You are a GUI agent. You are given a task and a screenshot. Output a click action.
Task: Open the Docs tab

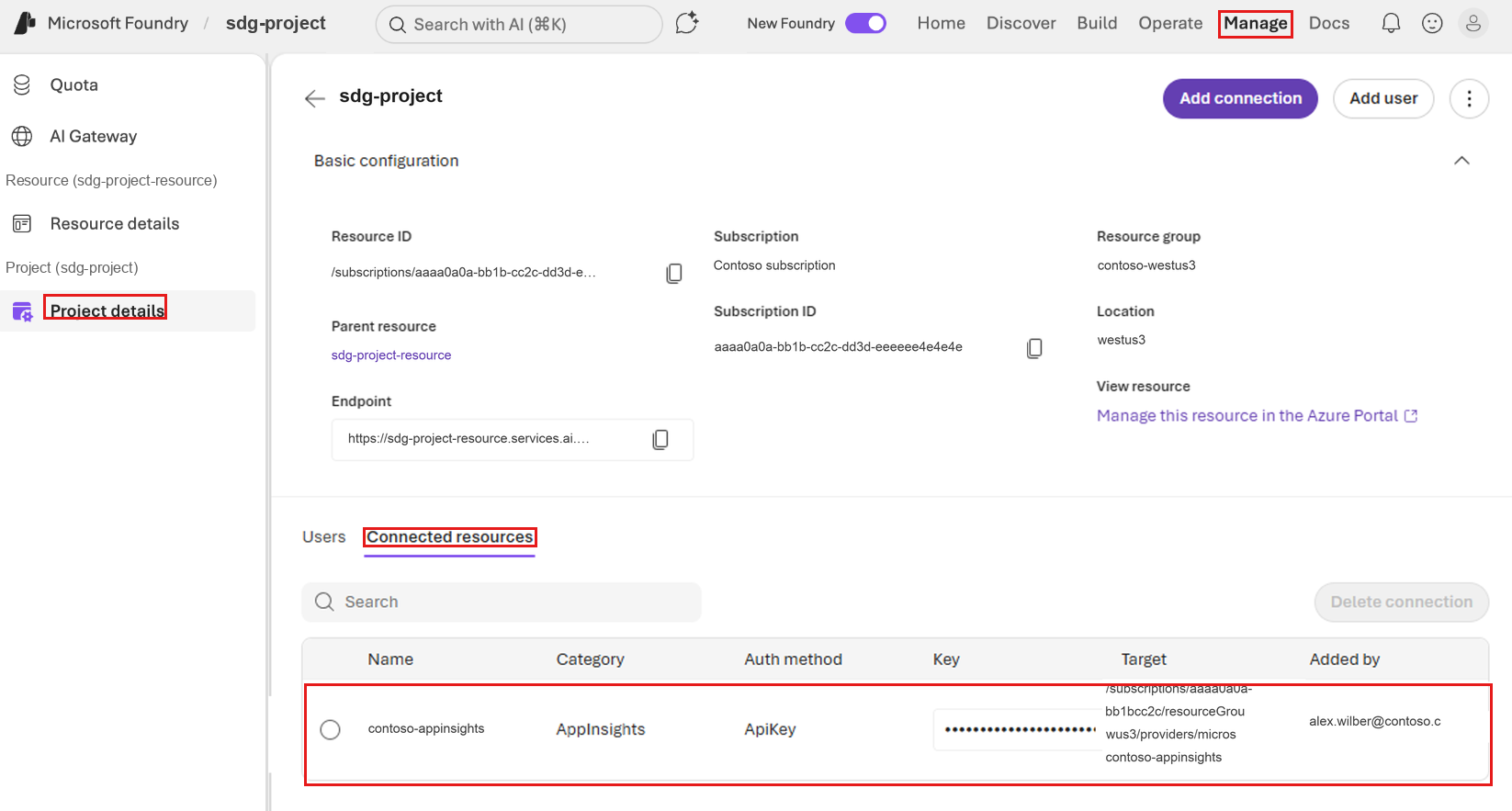pyautogui.click(x=1329, y=23)
